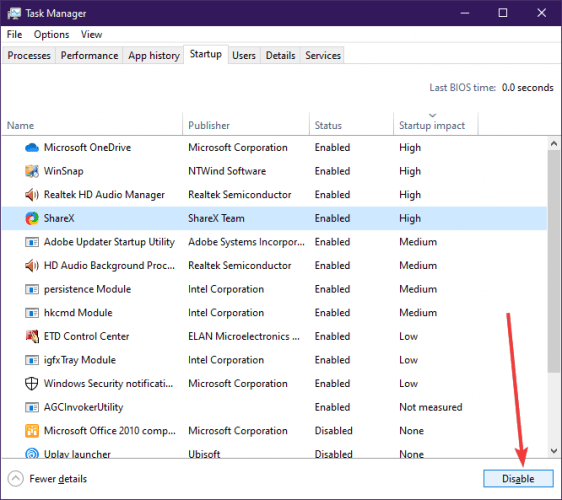Screen dimensions: 562x500
Task: Select HD Audio Background Proc... name
Action: tap(109, 266)
